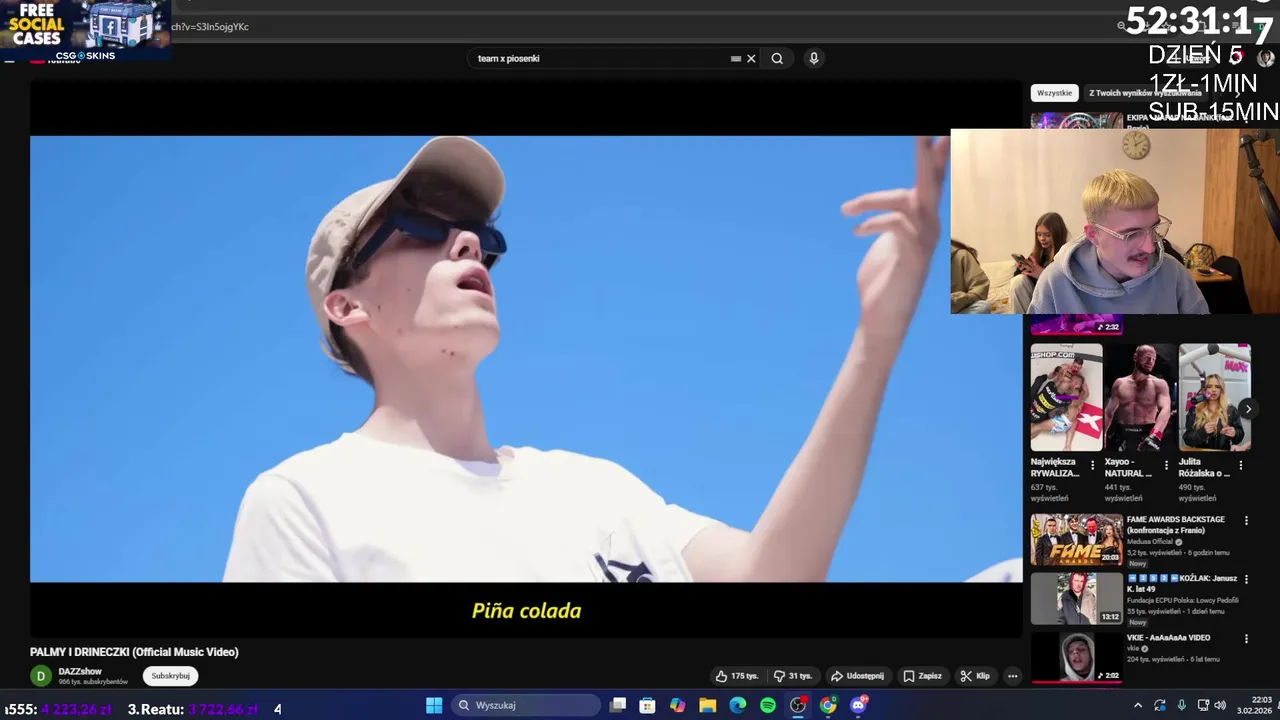This screenshot has height=720, width=1280.
Task: Open the 'Xayoo - NATURAL' short thumbnail
Action: click(x=1140, y=398)
